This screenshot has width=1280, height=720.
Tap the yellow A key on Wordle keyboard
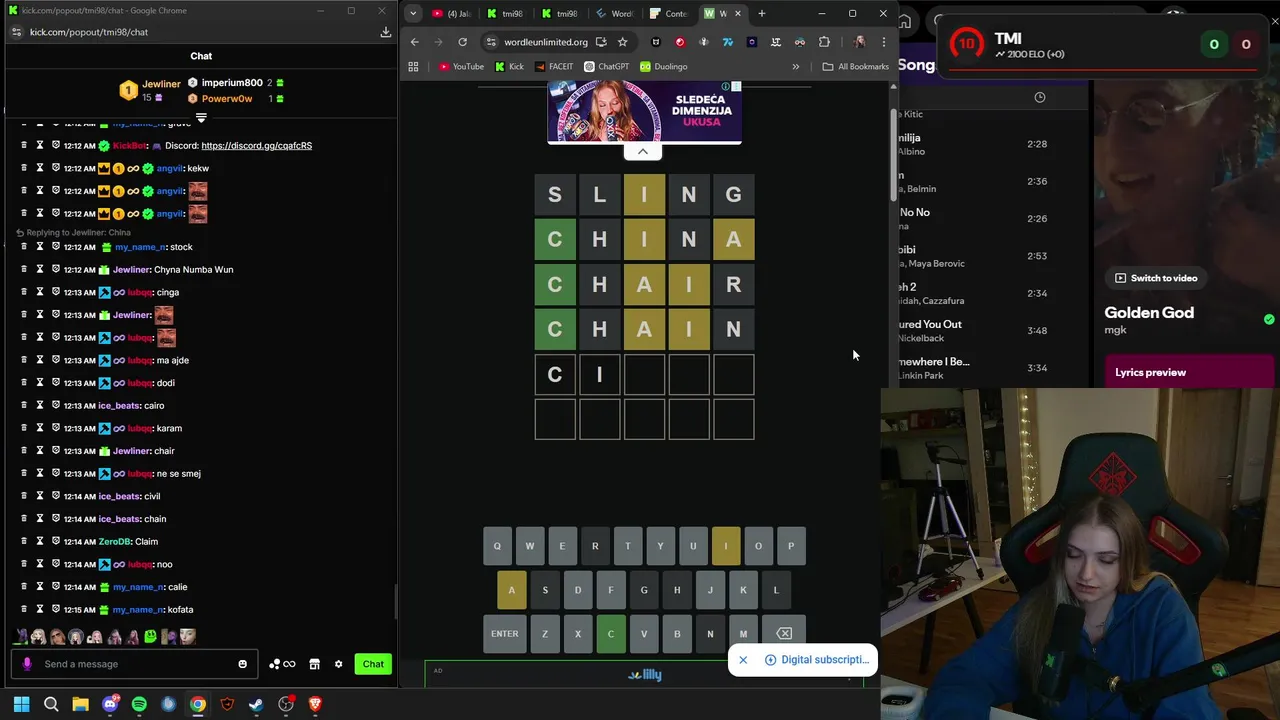[512, 590]
